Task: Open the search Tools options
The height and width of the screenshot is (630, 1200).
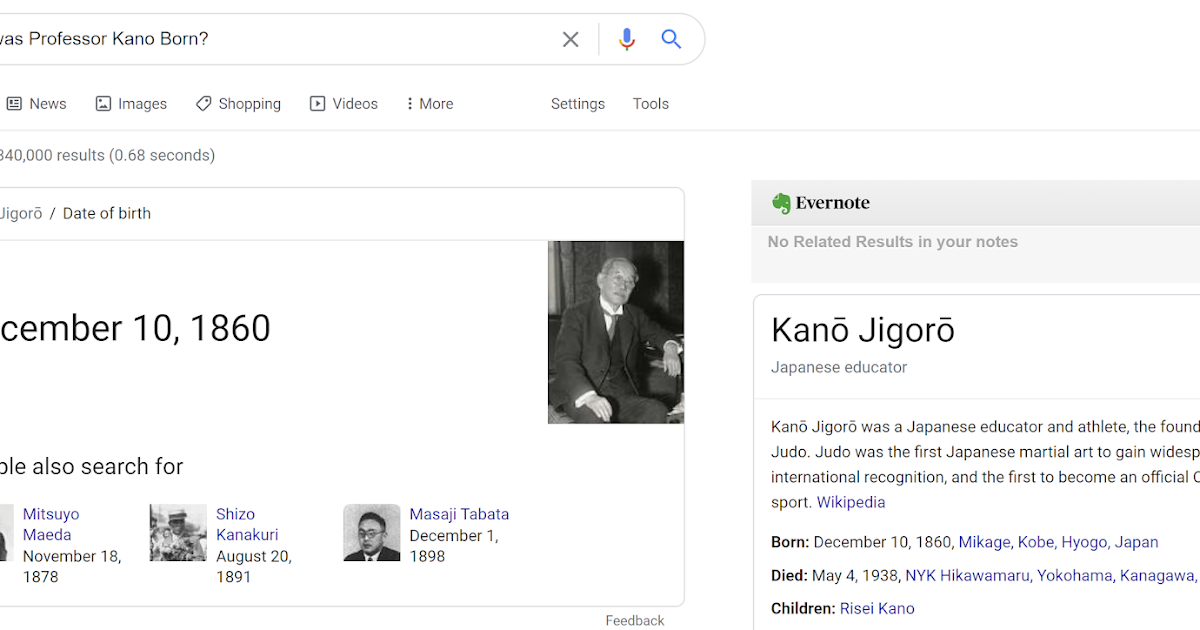Action: coord(650,103)
